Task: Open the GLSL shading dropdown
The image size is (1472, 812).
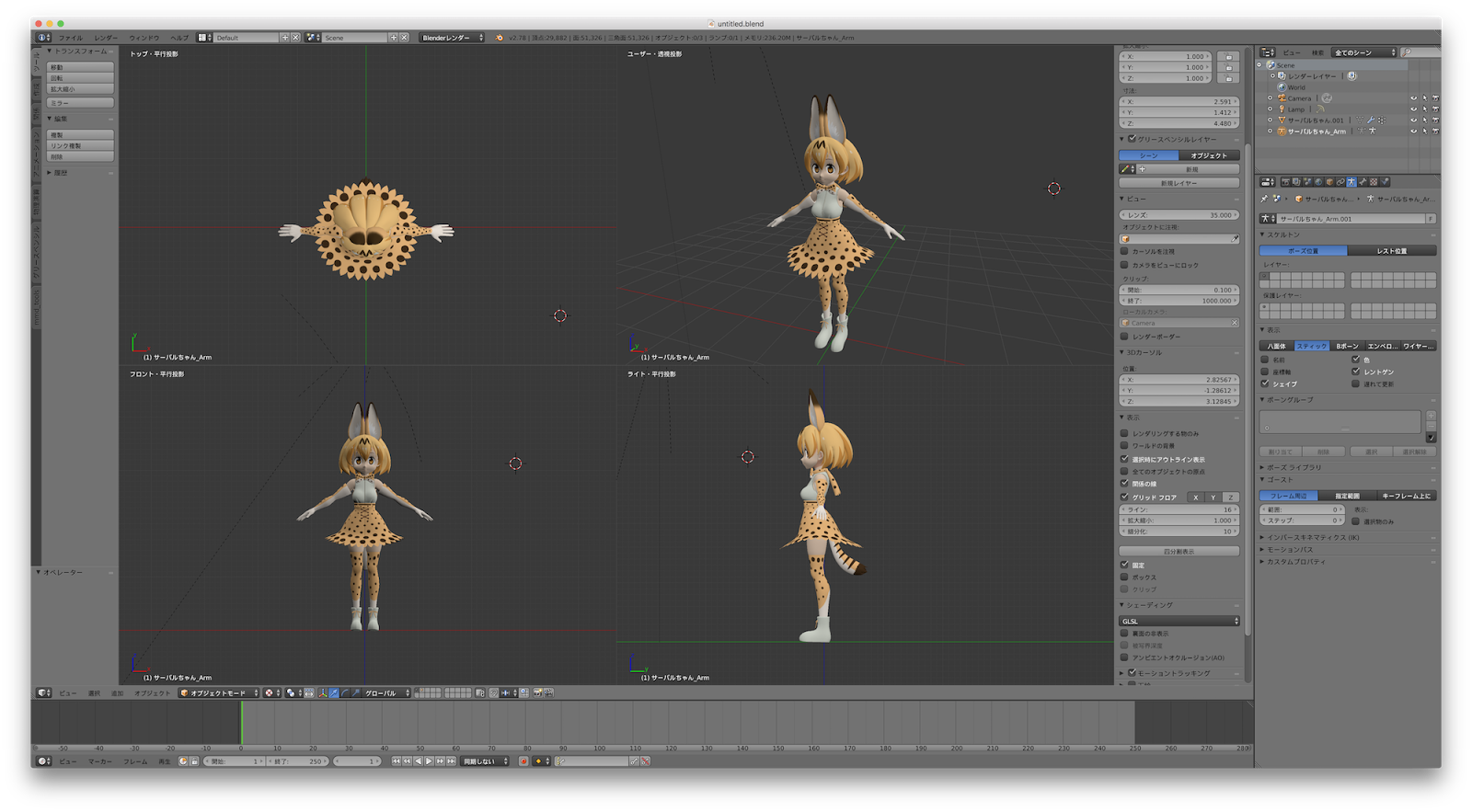Action: point(1179,622)
